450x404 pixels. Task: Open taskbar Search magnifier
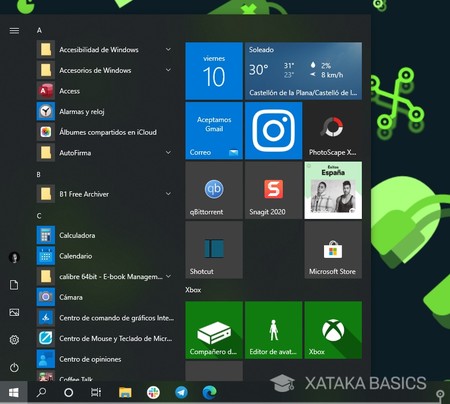point(41,392)
